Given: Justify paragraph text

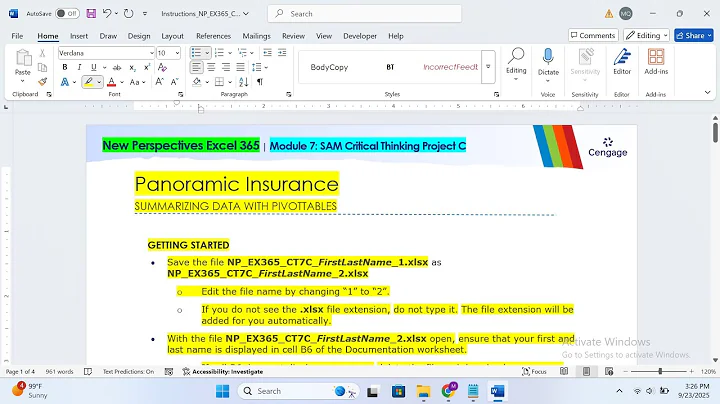Looking at the screenshot, I should coord(241,67).
